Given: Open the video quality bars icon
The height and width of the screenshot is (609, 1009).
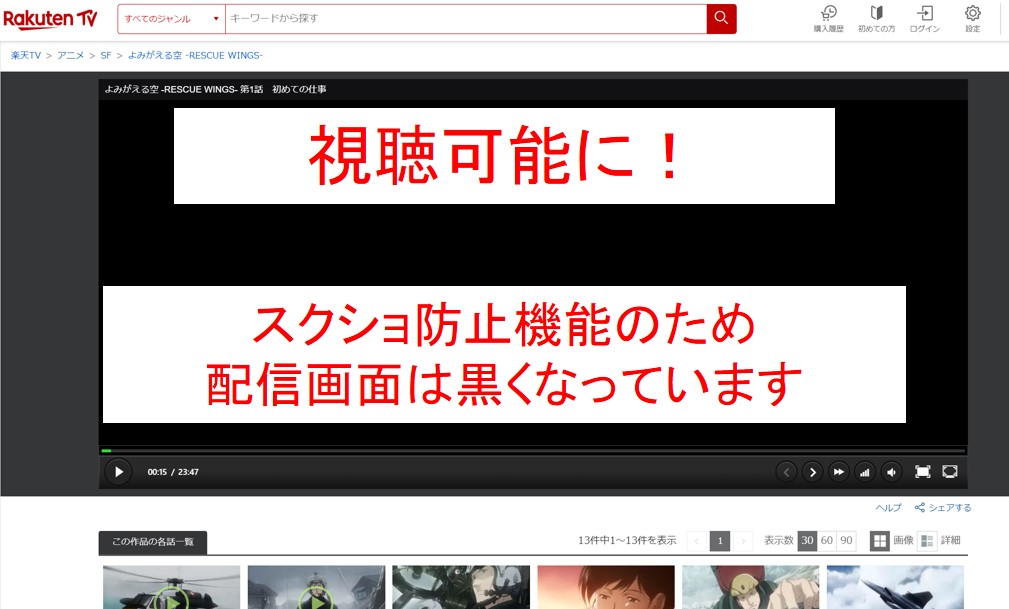Looking at the screenshot, I should point(865,471).
